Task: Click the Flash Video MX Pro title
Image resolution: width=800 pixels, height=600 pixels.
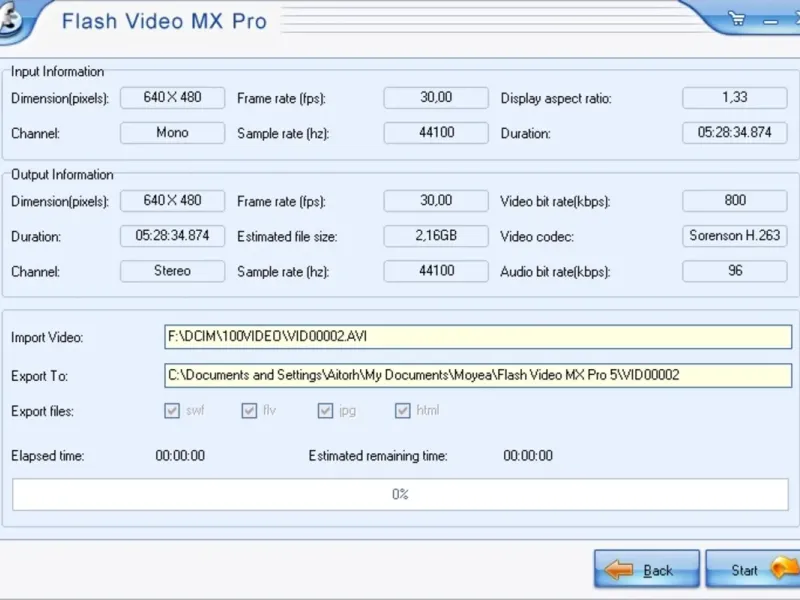Action: tap(164, 21)
